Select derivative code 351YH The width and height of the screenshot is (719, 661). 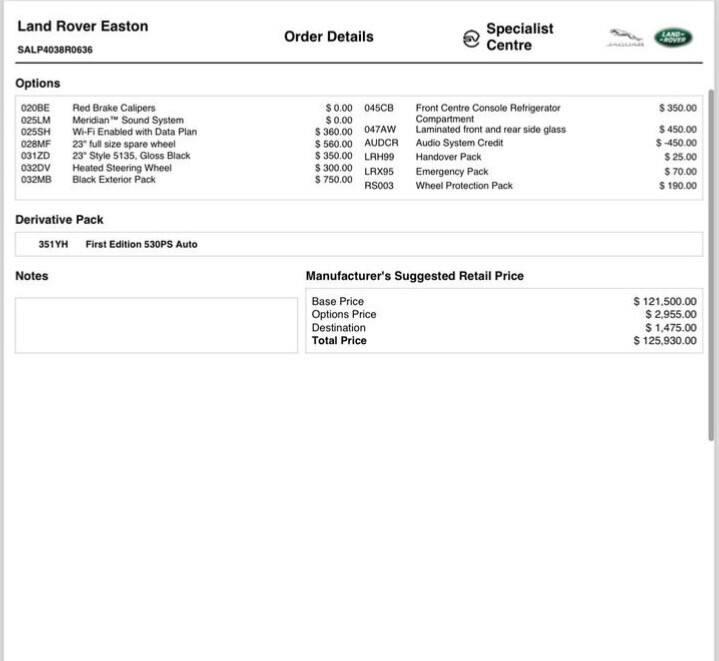[53, 244]
